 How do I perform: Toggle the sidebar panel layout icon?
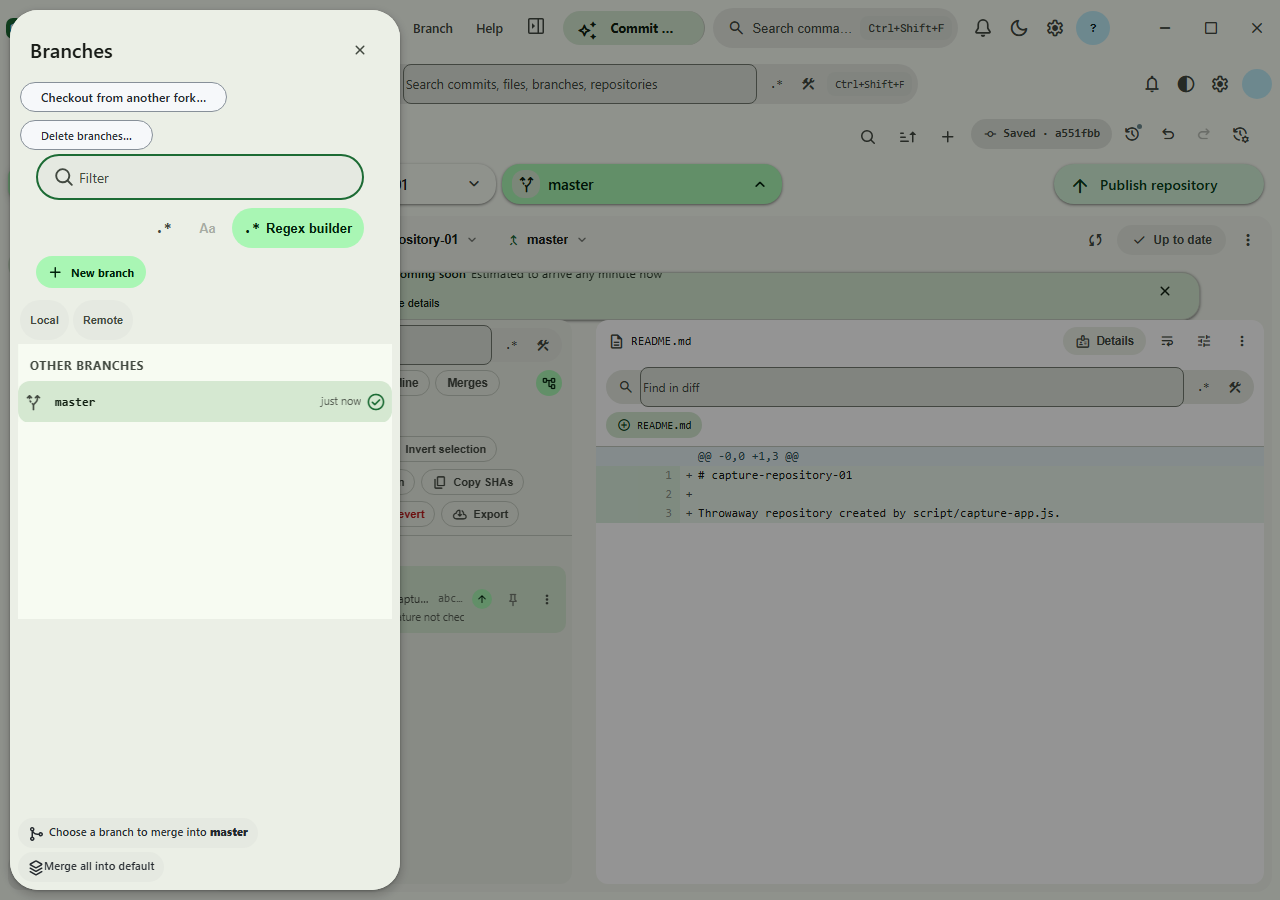(x=536, y=27)
